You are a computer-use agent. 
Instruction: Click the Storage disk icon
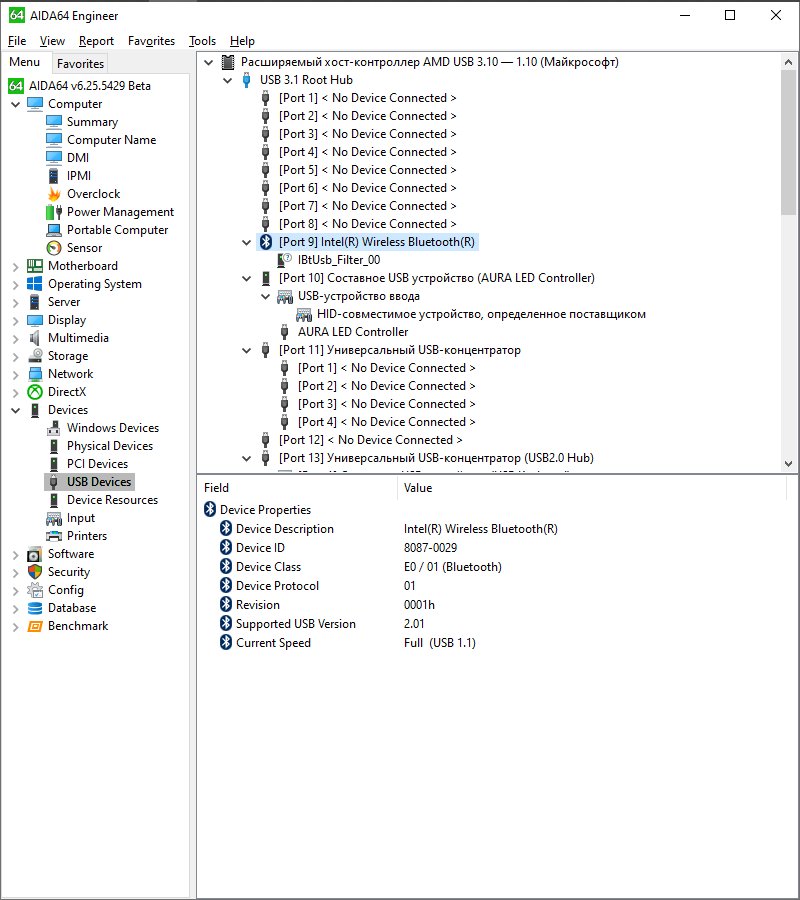point(35,356)
